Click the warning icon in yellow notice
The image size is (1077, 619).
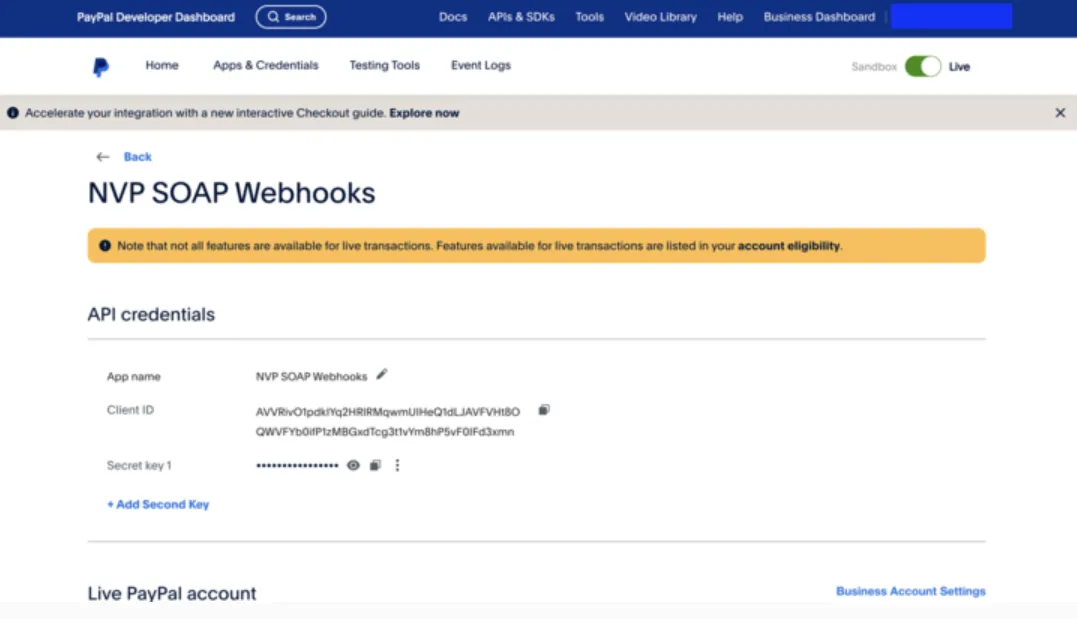point(104,246)
